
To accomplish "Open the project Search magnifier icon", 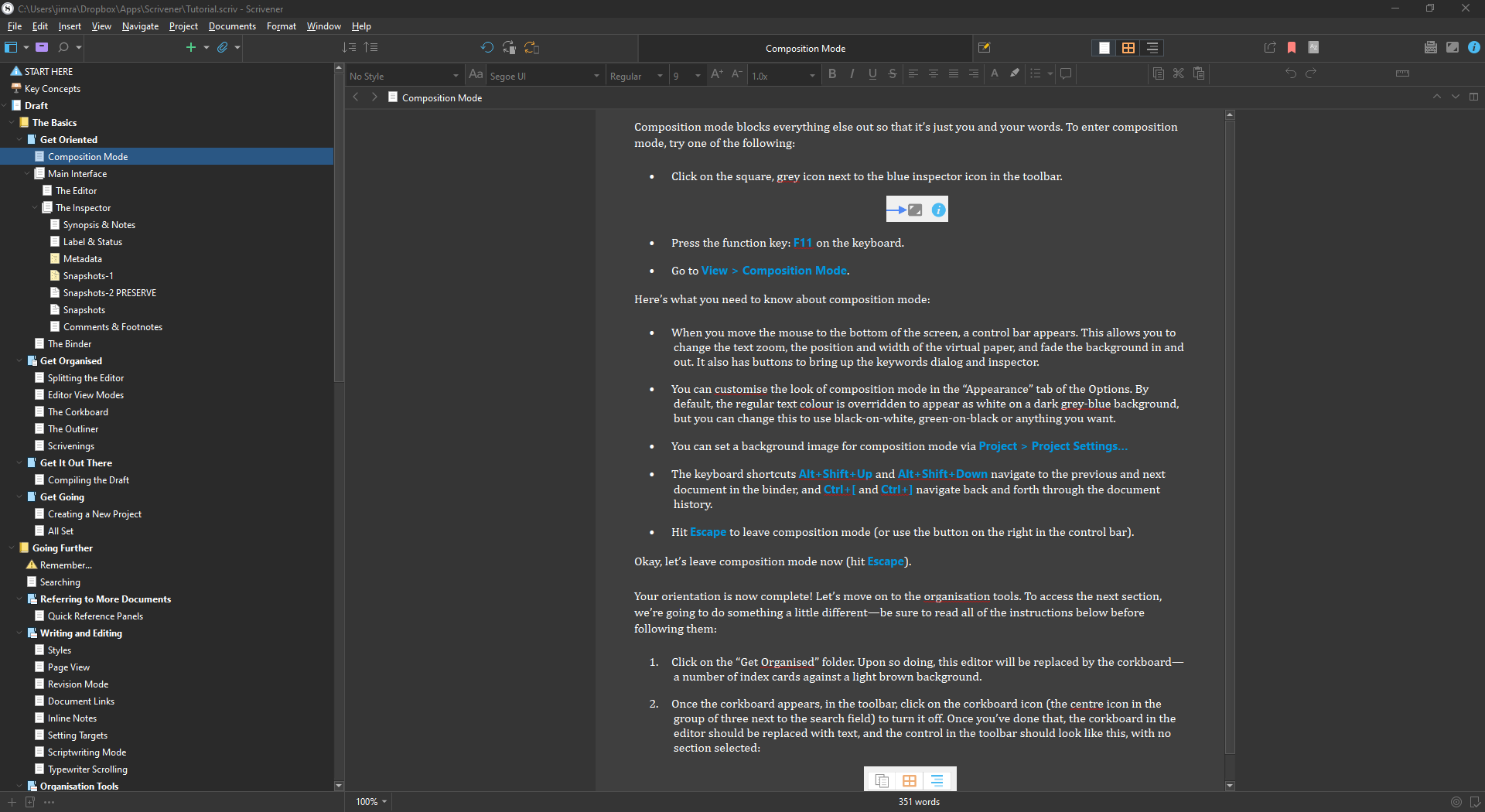I will (x=63, y=48).
